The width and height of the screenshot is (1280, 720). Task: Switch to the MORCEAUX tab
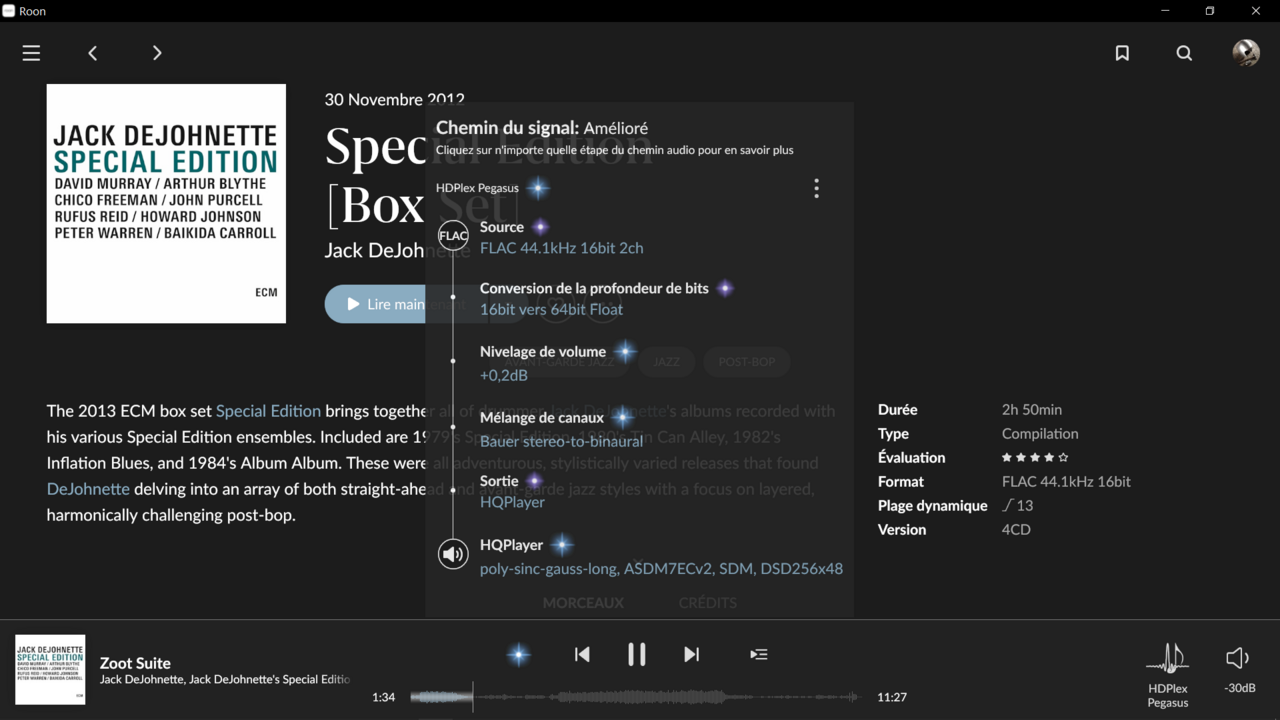583,603
